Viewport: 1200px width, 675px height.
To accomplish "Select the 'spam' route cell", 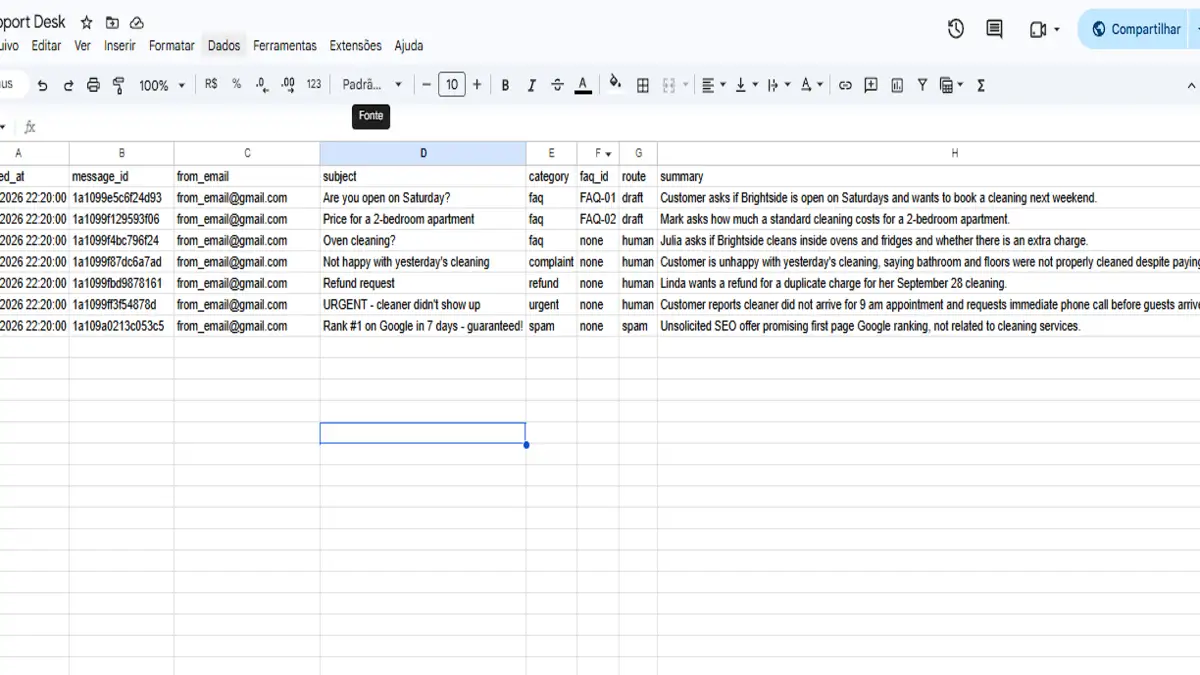I will point(638,326).
